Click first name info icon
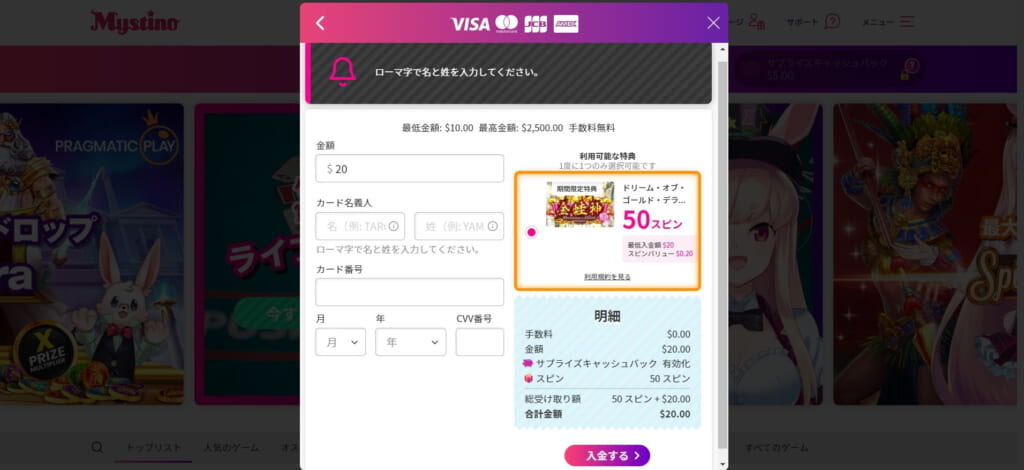The width and height of the screenshot is (1024, 470). 393,227
